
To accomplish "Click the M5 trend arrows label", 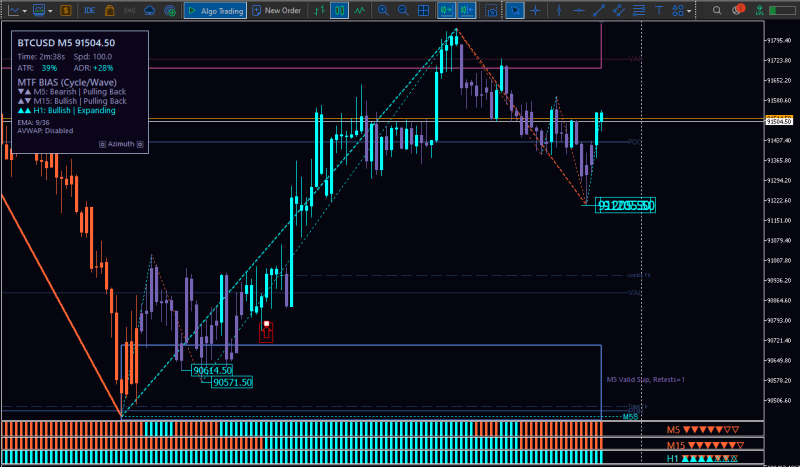I will [704, 430].
